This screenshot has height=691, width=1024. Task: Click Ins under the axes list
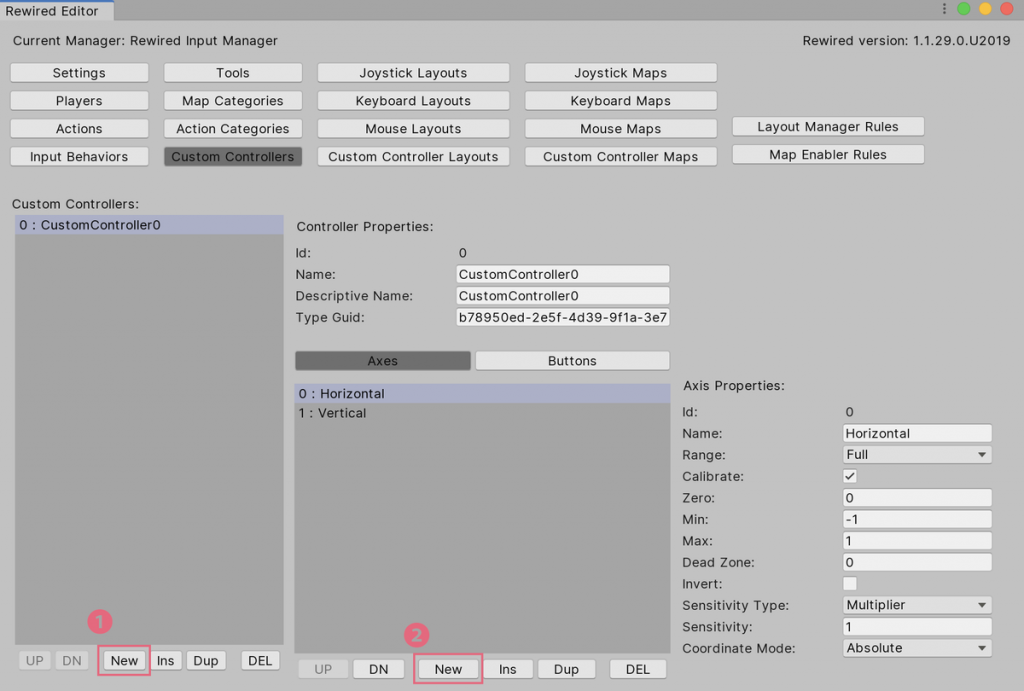[x=507, y=669]
